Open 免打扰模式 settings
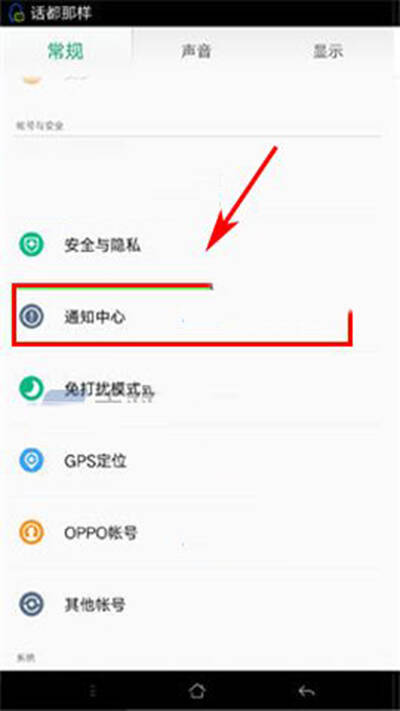The height and width of the screenshot is (711, 400). [200, 389]
